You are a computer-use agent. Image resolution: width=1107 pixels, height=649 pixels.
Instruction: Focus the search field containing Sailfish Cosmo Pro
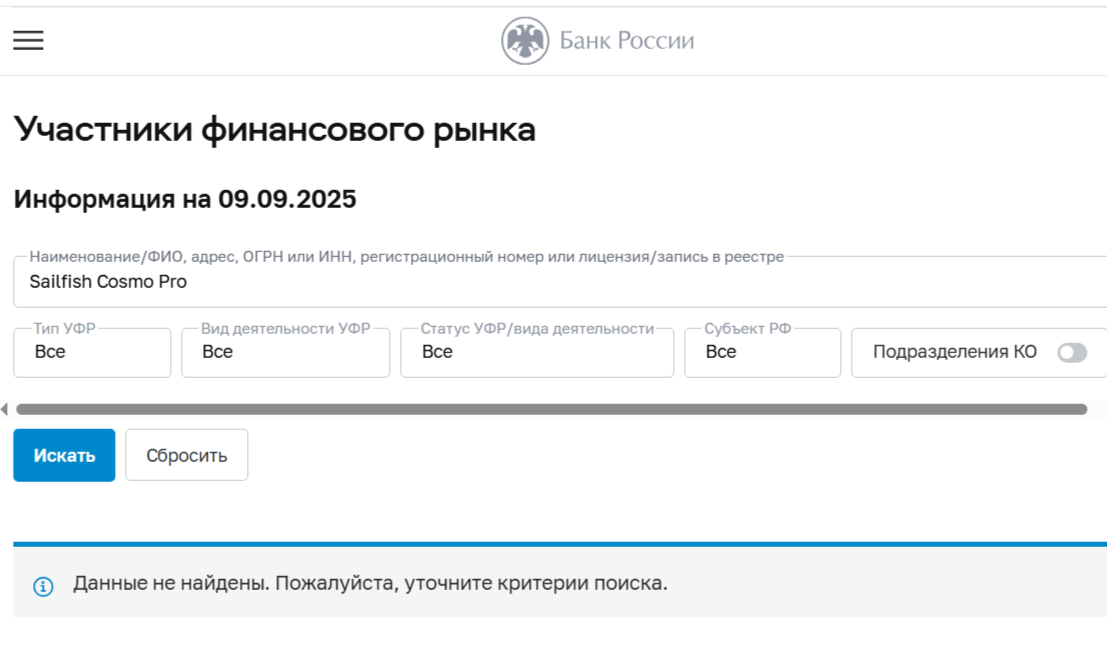pos(560,282)
